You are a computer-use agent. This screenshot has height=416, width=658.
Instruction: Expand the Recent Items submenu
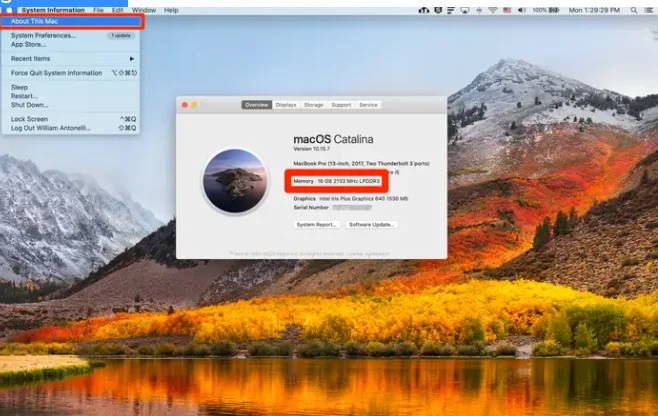click(x=70, y=59)
